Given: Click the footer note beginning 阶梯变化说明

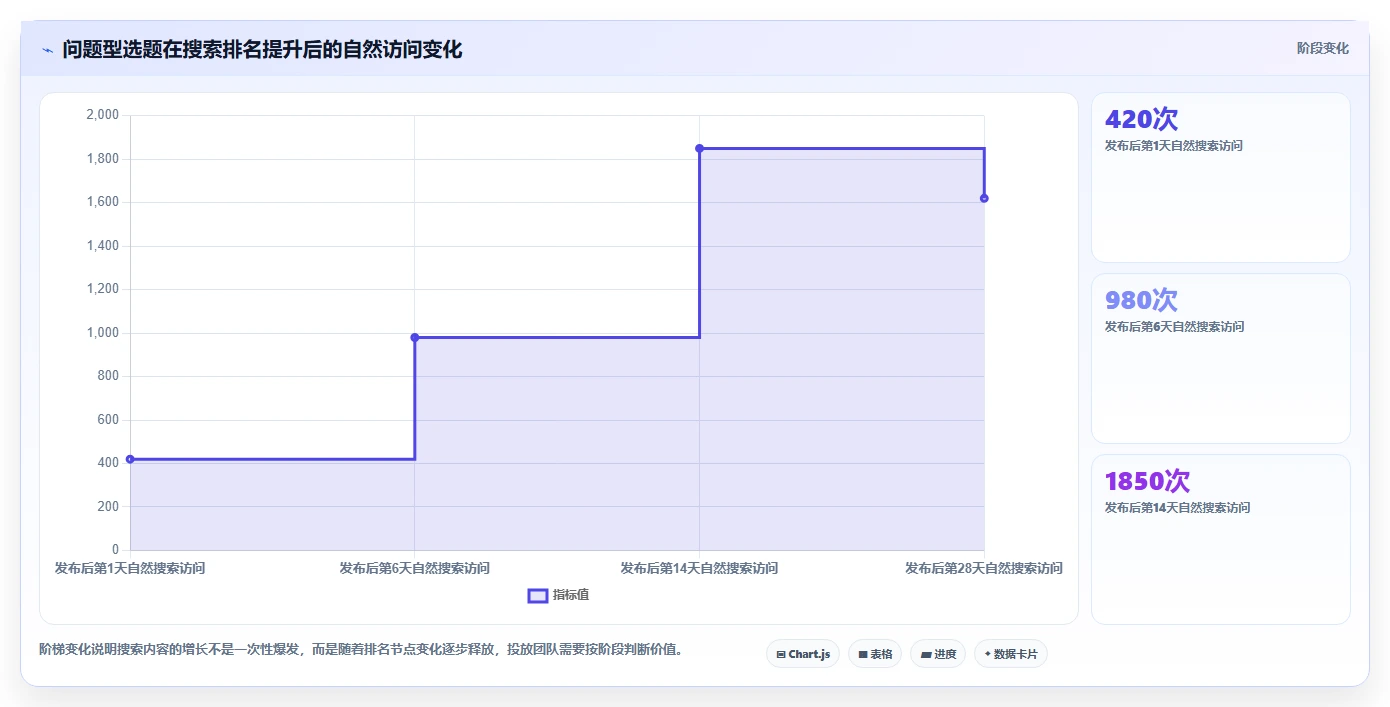Looking at the screenshot, I should pos(361,650).
